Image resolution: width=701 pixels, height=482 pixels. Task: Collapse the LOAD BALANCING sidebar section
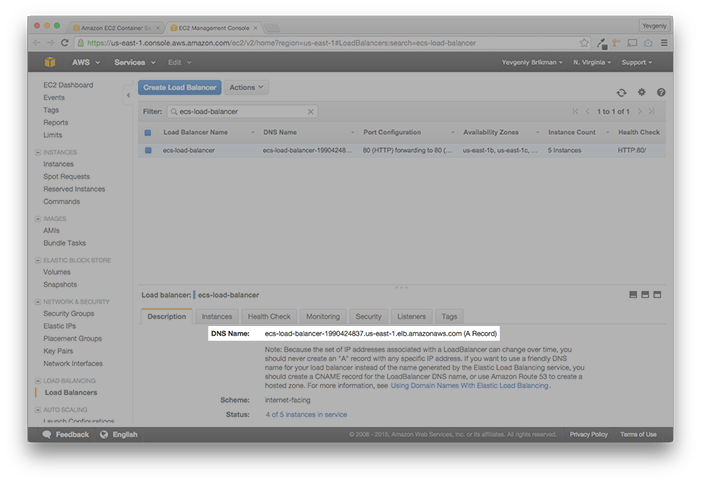click(38, 381)
